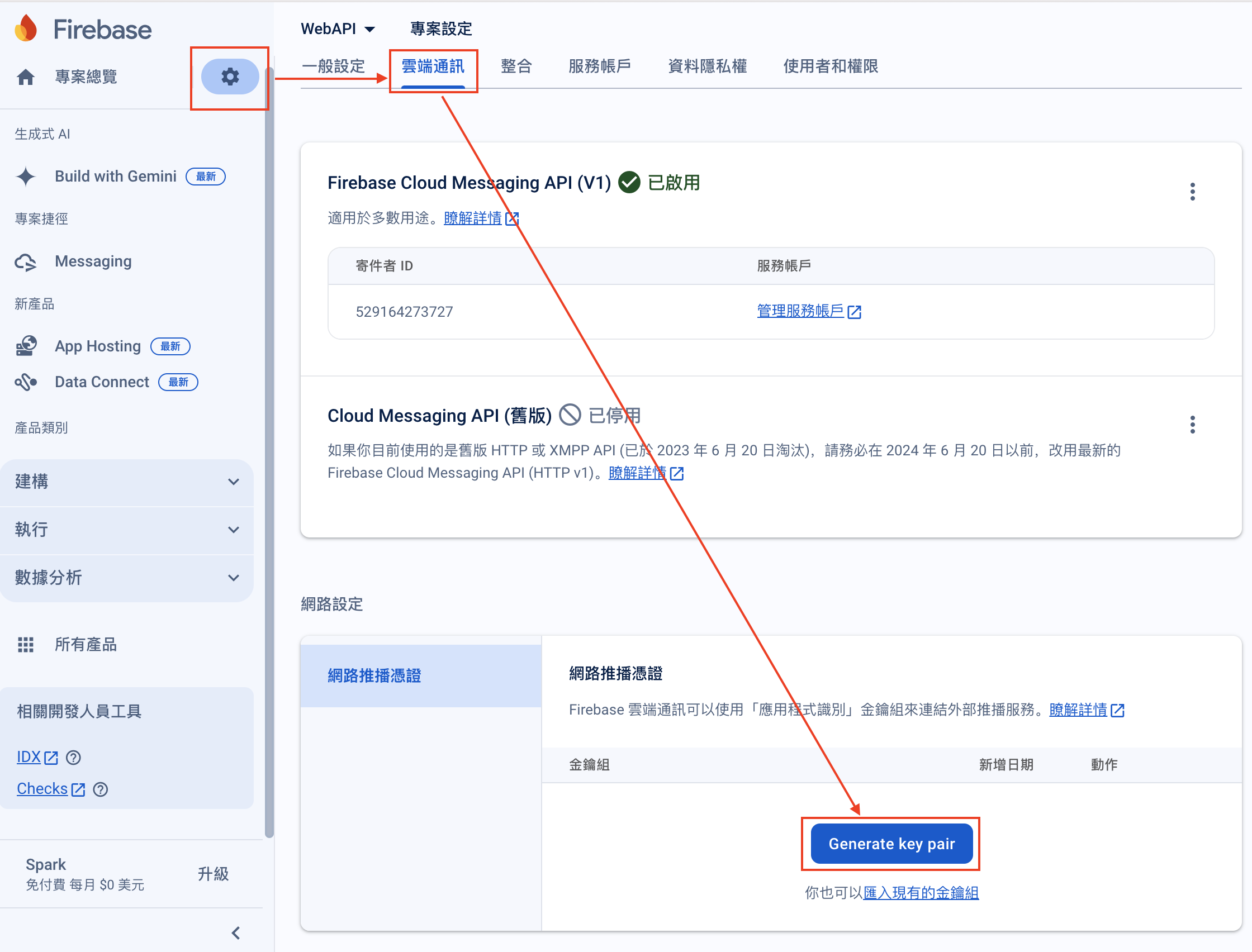
Task: Click the Build with Gemini sparkle icon
Action: click(26, 176)
